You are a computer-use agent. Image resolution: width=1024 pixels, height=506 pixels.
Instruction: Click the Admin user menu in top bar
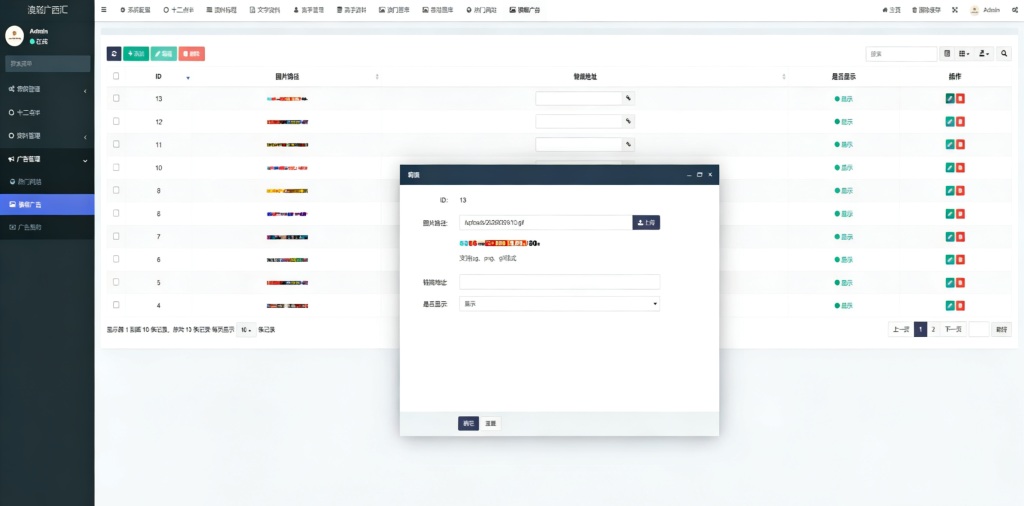pos(985,10)
